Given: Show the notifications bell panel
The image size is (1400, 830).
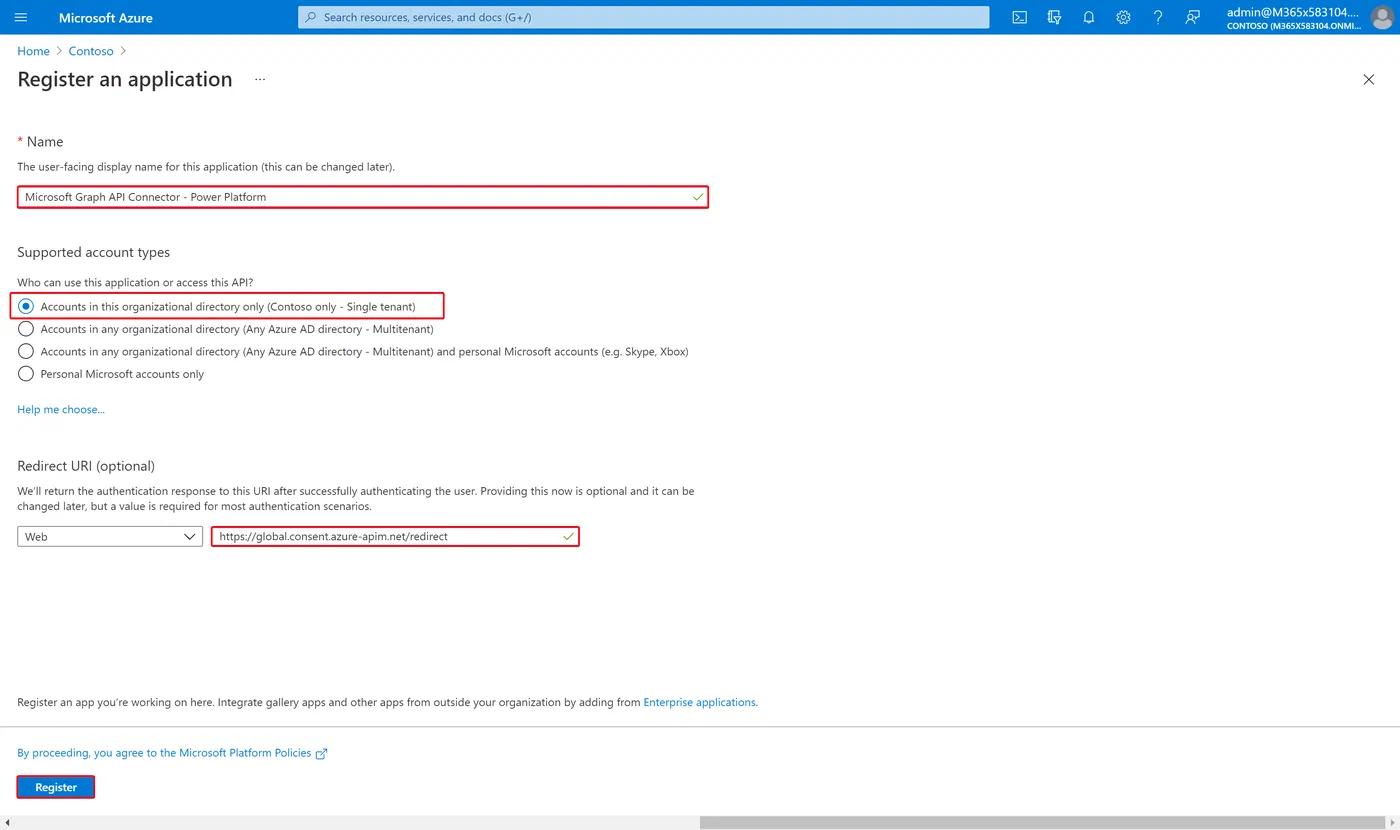Looking at the screenshot, I should [1089, 17].
